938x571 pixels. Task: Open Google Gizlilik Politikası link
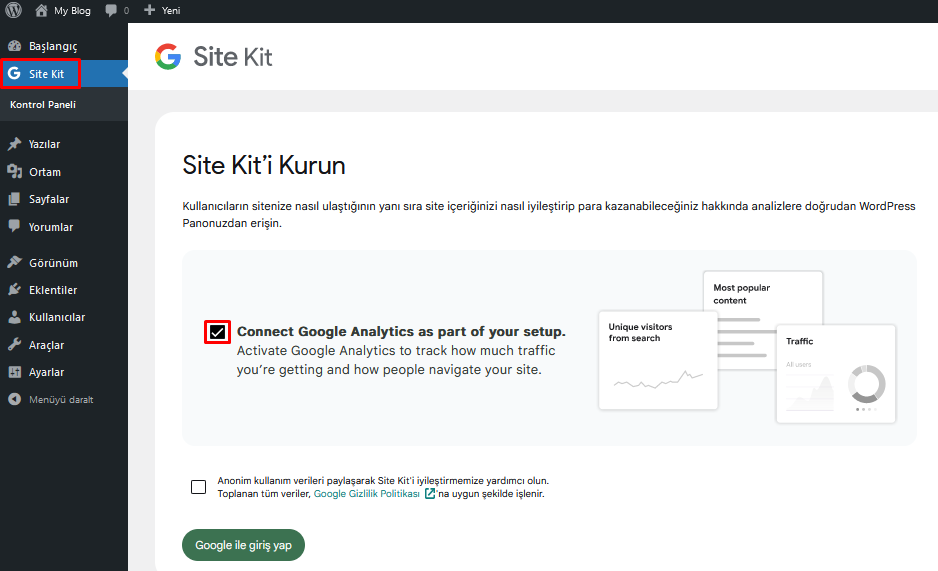click(367, 494)
